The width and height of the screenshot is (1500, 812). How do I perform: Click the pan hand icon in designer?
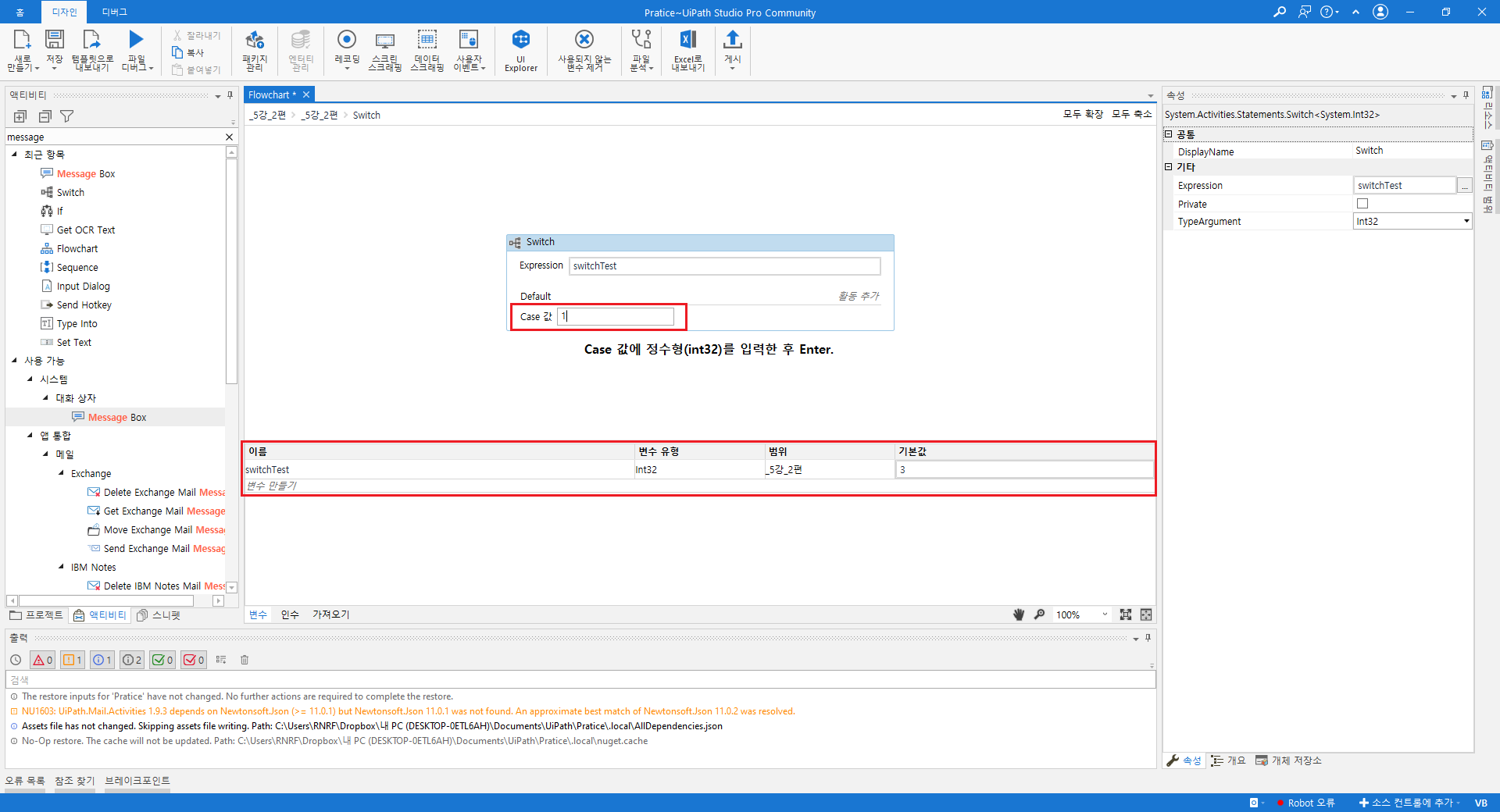click(x=1019, y=614)
